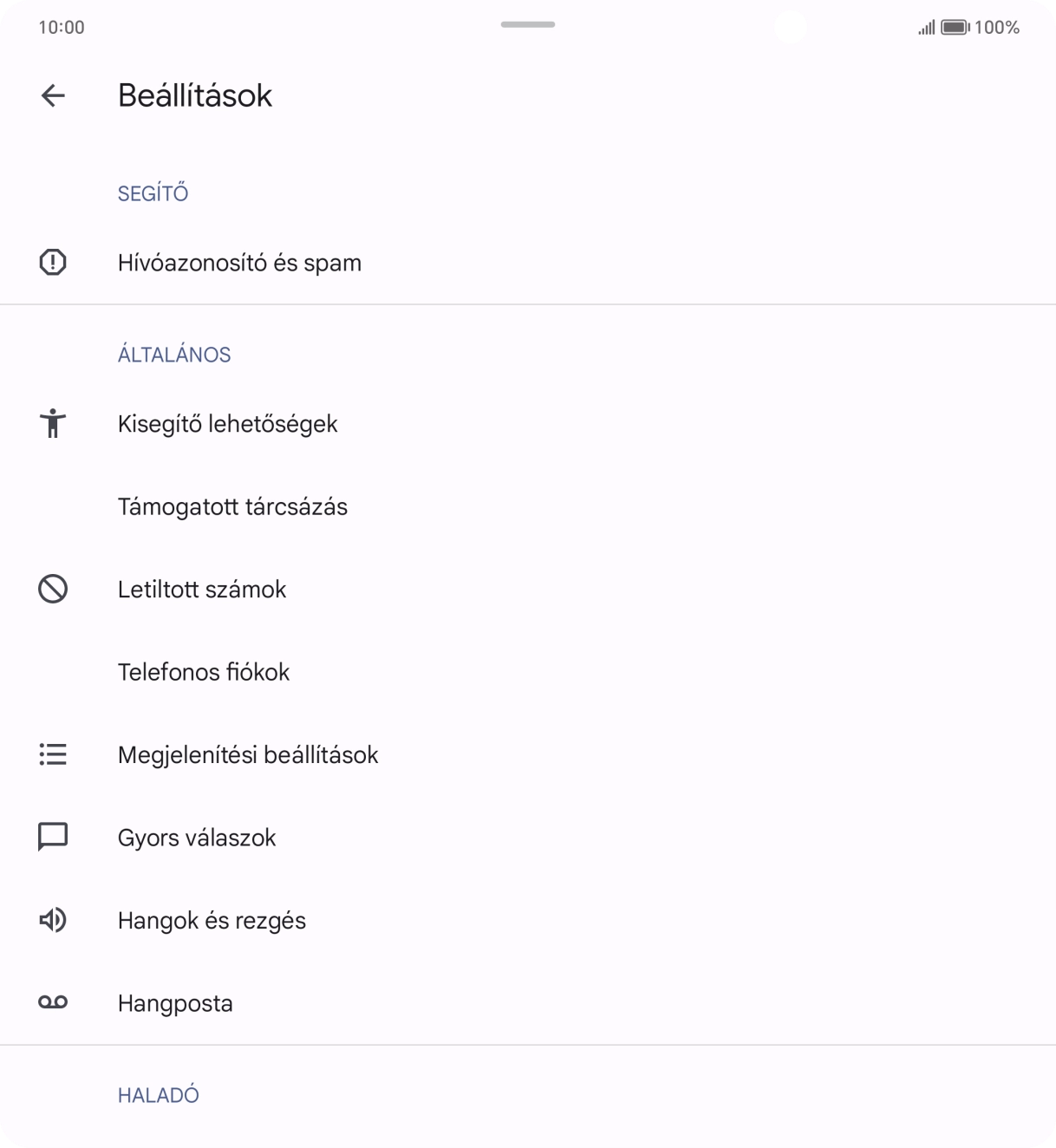The width and height of the screenshot is (1056, 1148).
Task: Click the Gyors válaszok chat bubble icon
Action: point(53,837)
